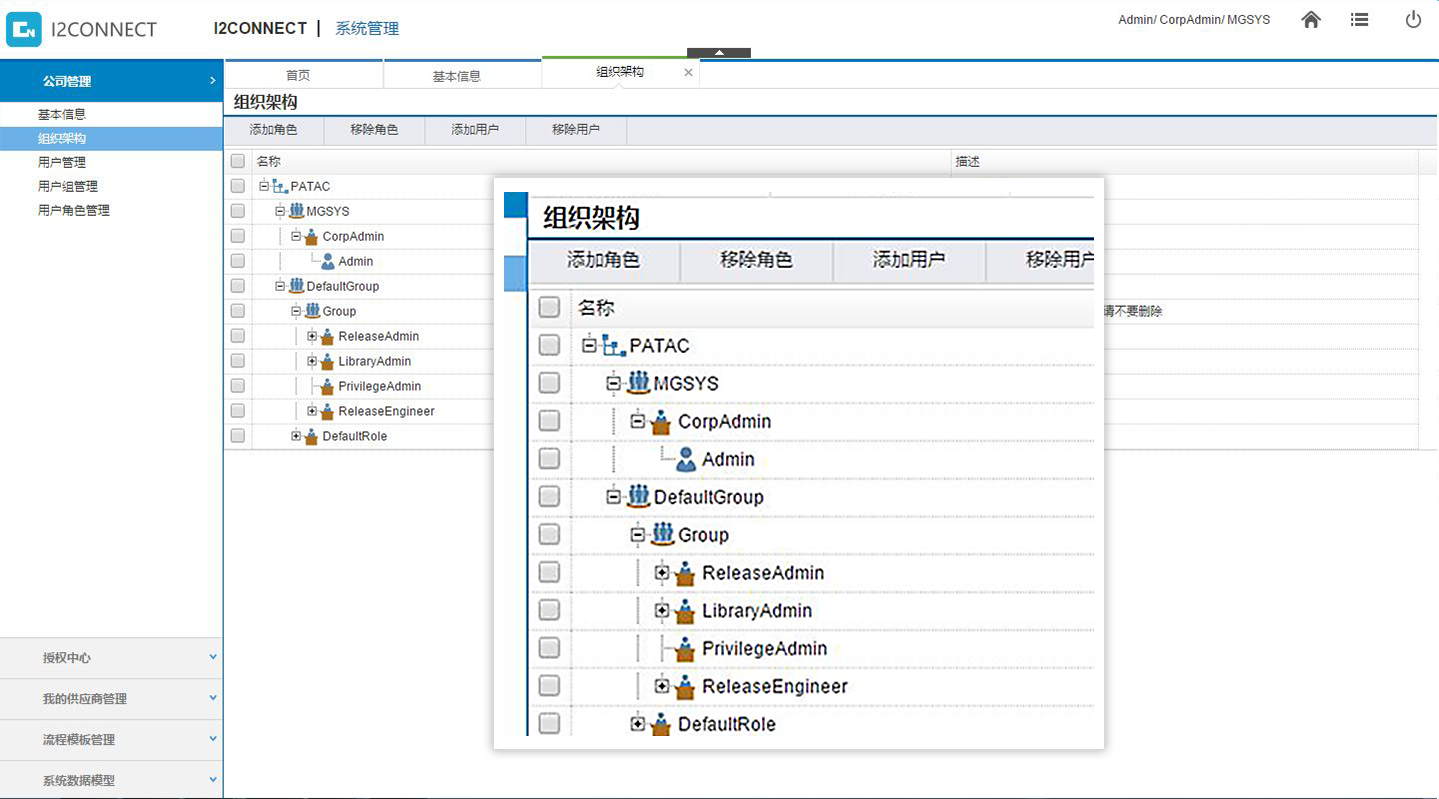Click PATAC organization icon in main page tree

281,187
